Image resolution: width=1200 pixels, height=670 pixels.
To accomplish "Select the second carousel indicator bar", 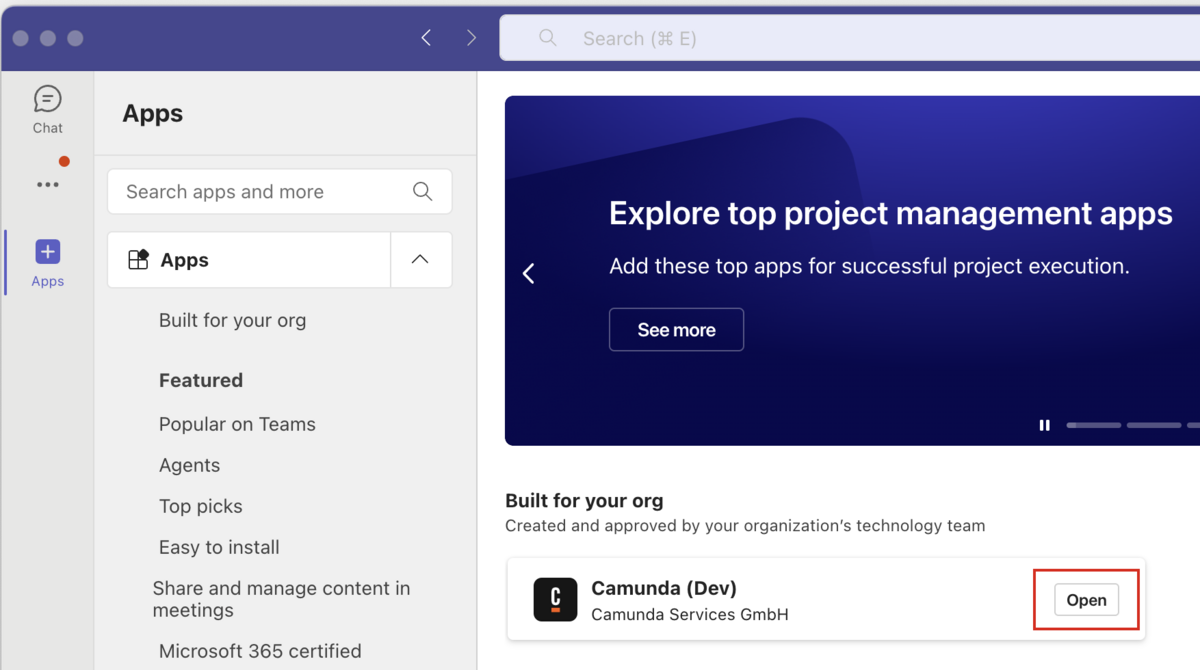I will pyautogui.click(x=1152, y=425).
